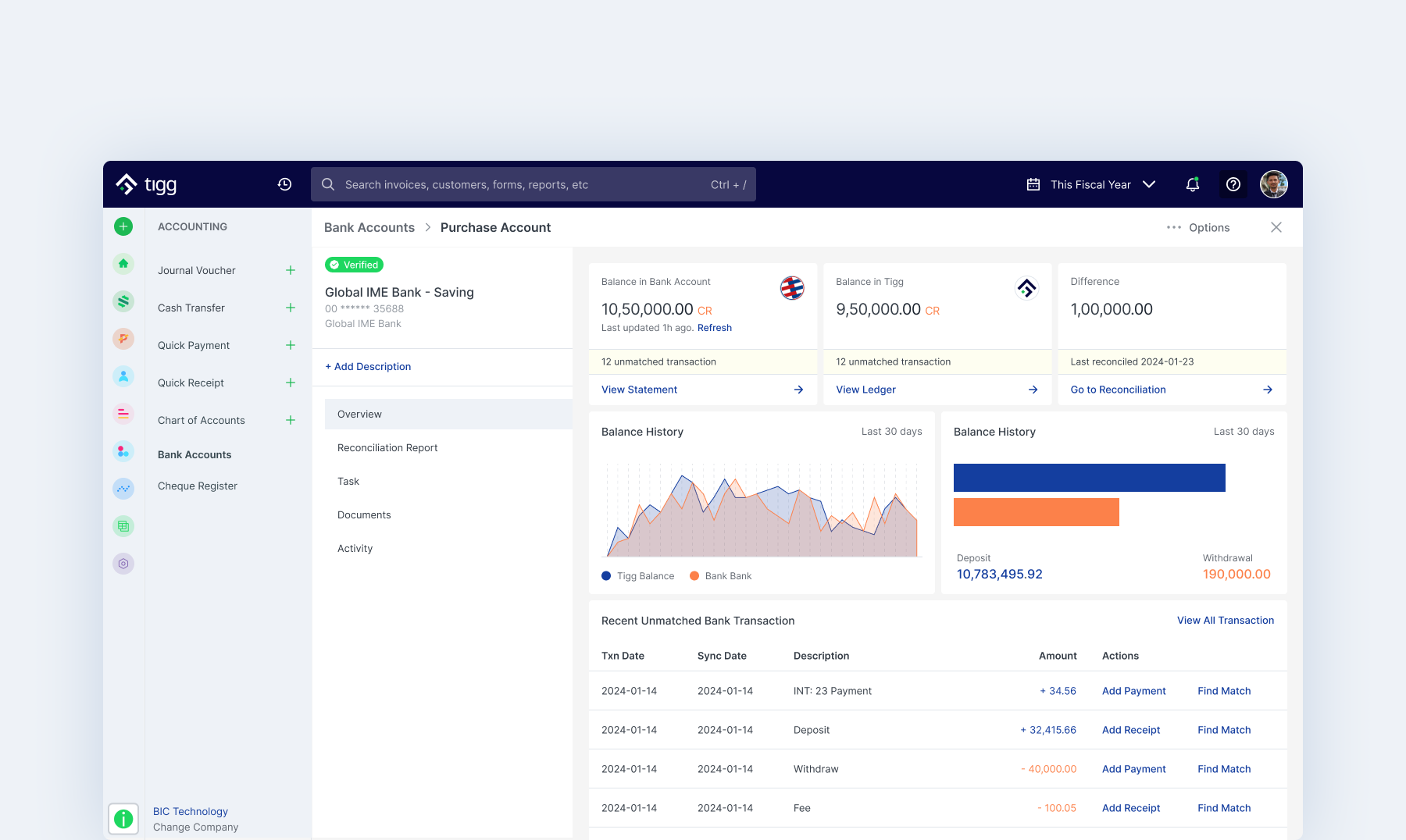The width and height of the screenshot is (1406, 840).
Task: Click the user profile avatar
Action: [x=1274, y=184]
